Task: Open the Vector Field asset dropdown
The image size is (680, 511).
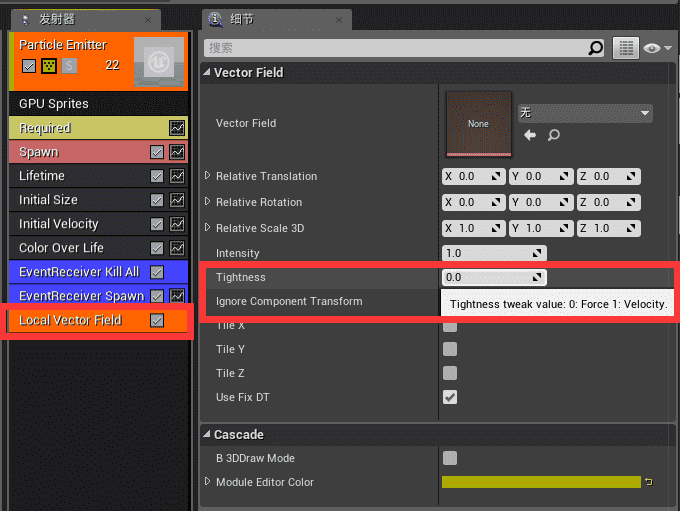Action: tap(584, 113)
